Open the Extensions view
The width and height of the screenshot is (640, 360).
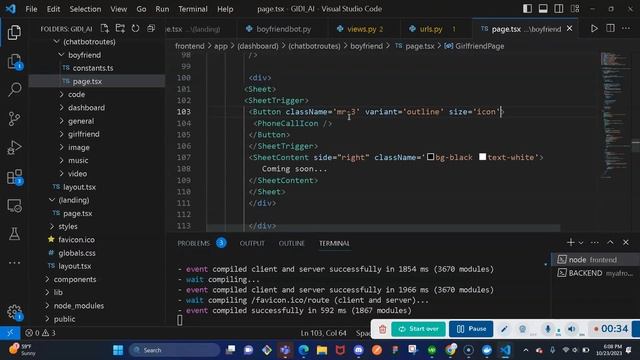[14, 177]
